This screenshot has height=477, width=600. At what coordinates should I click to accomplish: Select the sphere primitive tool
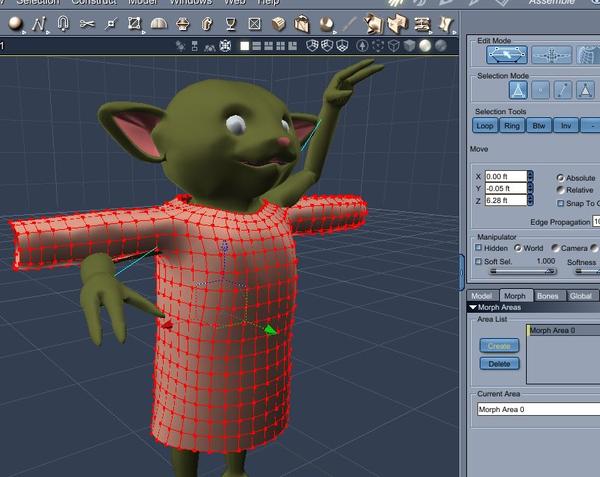pyautogui.click(x=15, y=24)
